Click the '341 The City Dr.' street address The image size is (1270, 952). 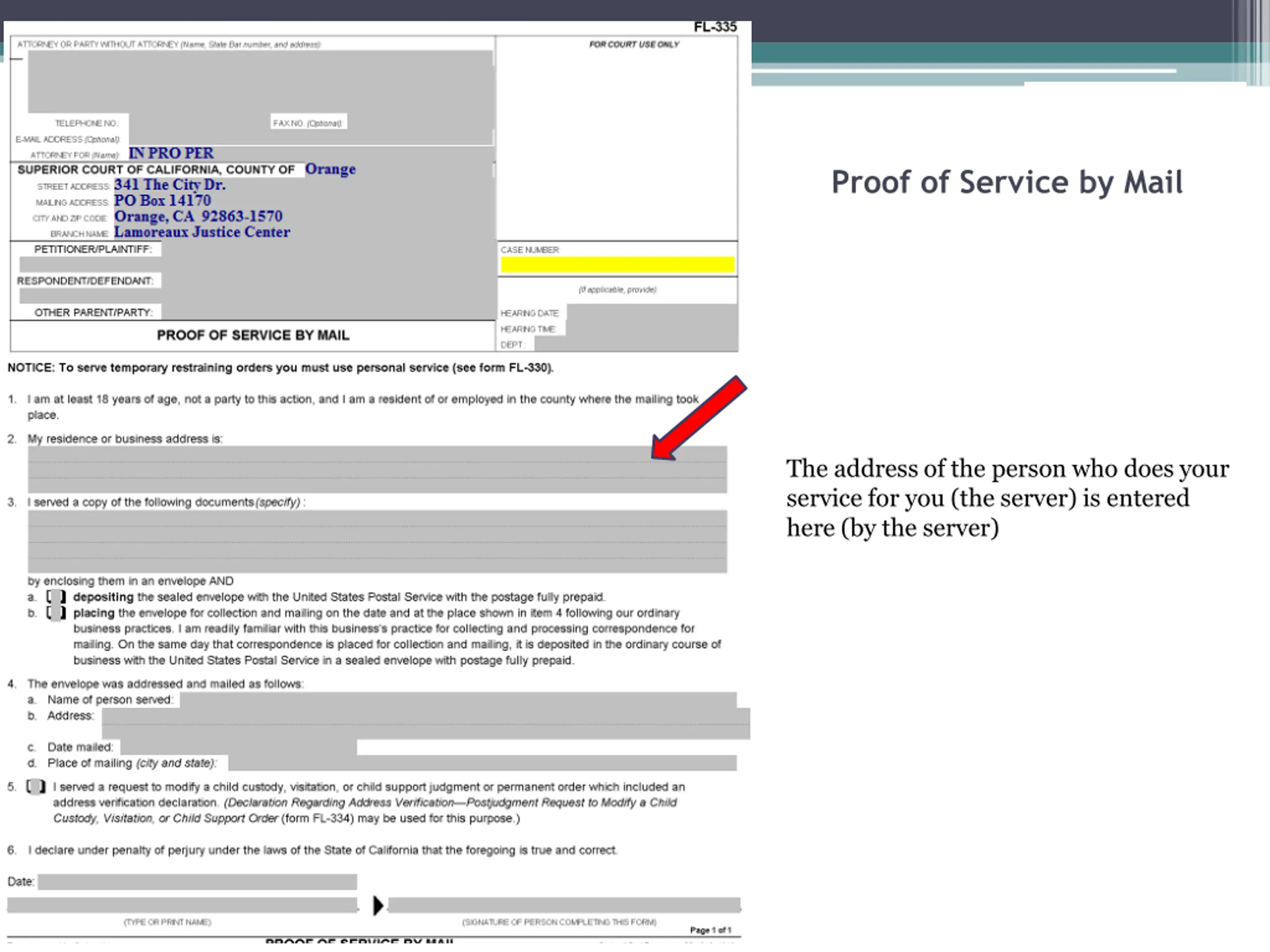coord(169,185)
